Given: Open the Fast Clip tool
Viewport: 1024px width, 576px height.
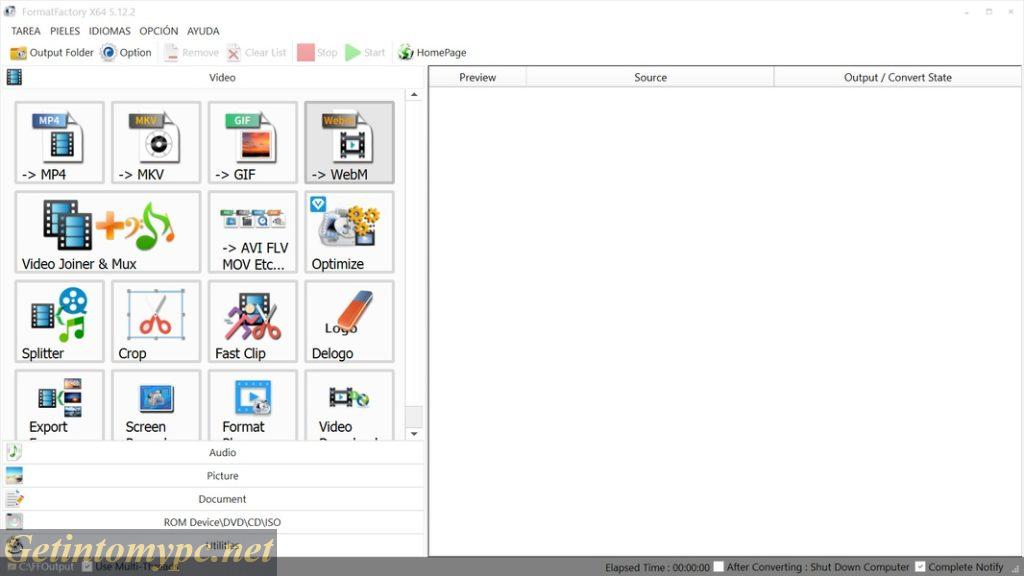Looking at the screenshot, I should 252,321.
